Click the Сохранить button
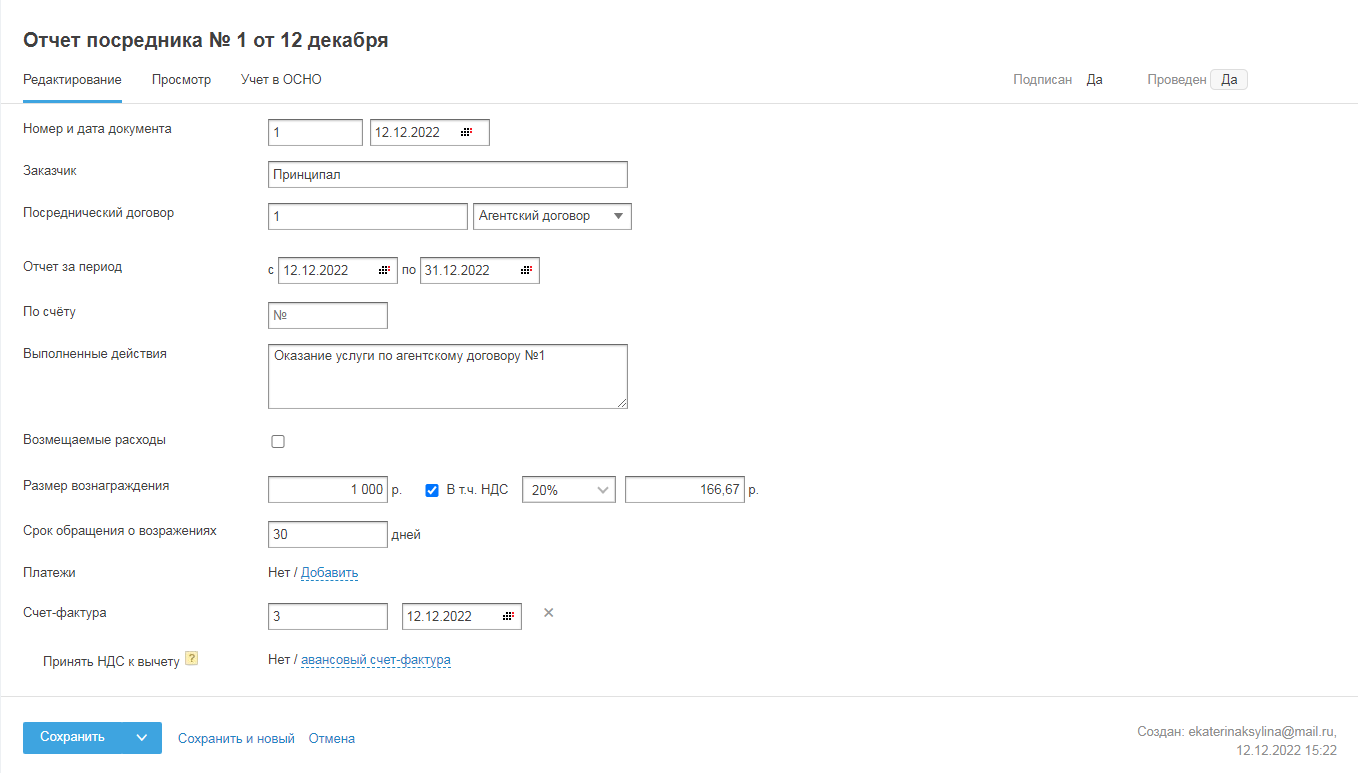 pyautogui.click(x=73, y=738)
